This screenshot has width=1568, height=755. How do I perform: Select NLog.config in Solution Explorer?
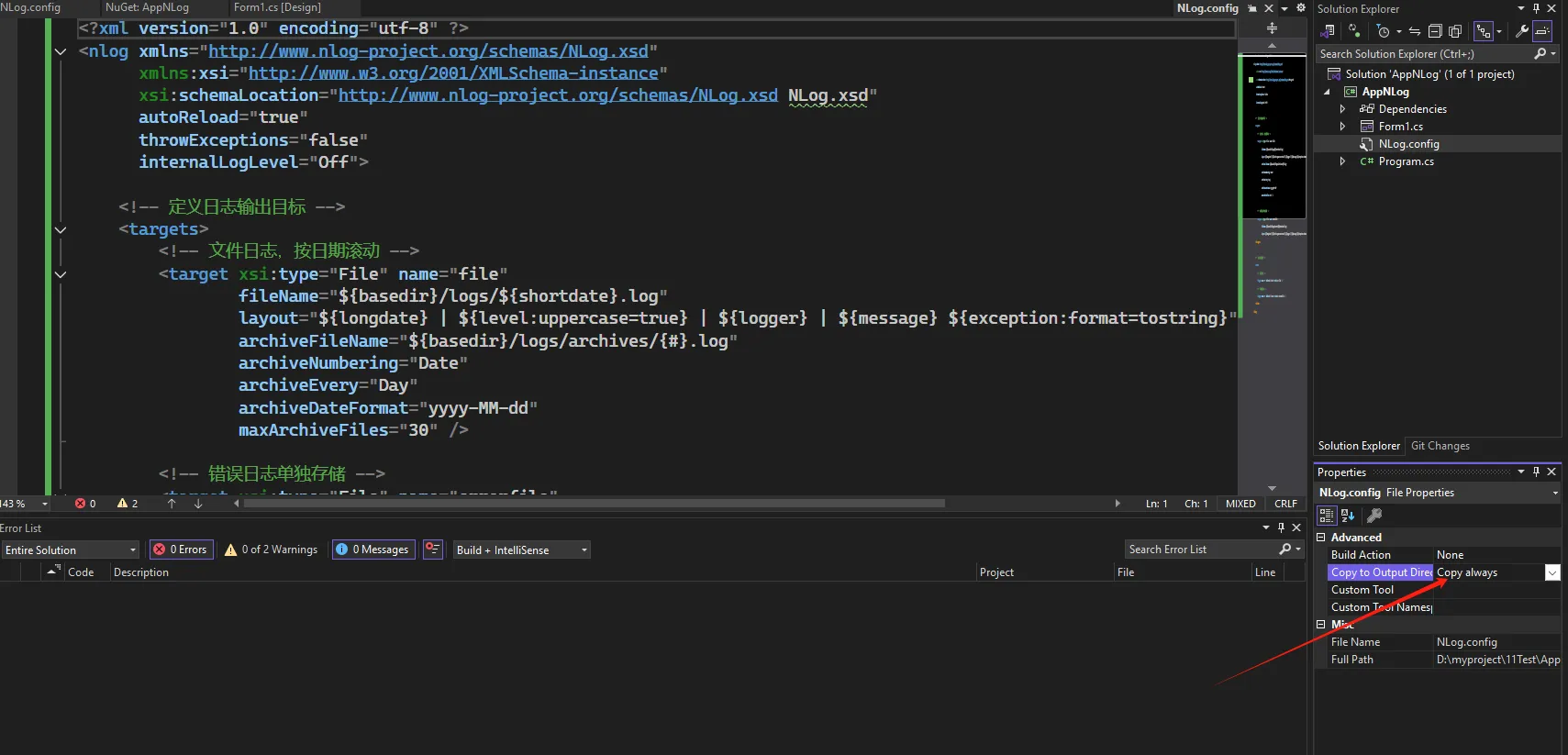1408,144
